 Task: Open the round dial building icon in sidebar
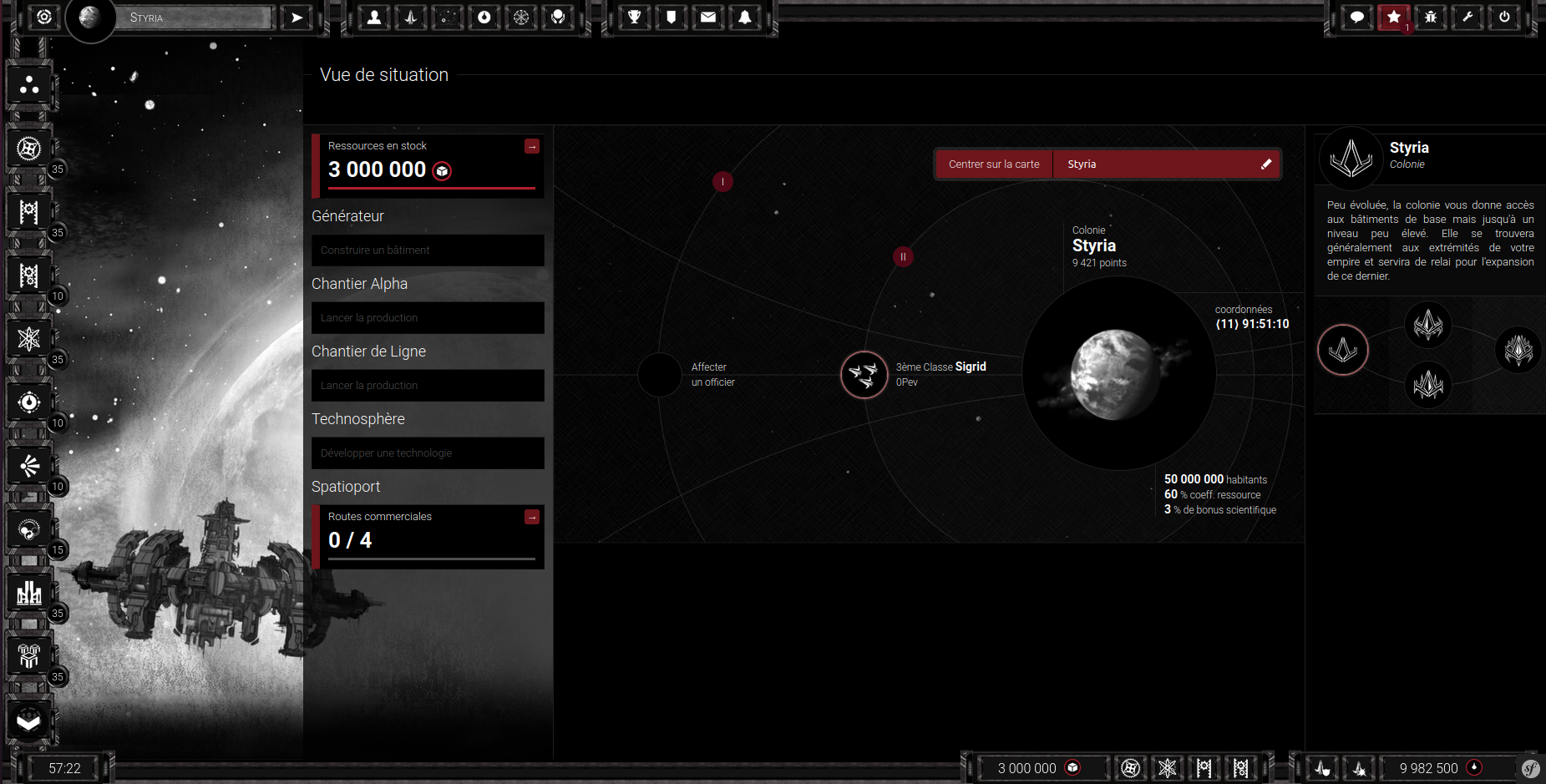tap(29, 402)
